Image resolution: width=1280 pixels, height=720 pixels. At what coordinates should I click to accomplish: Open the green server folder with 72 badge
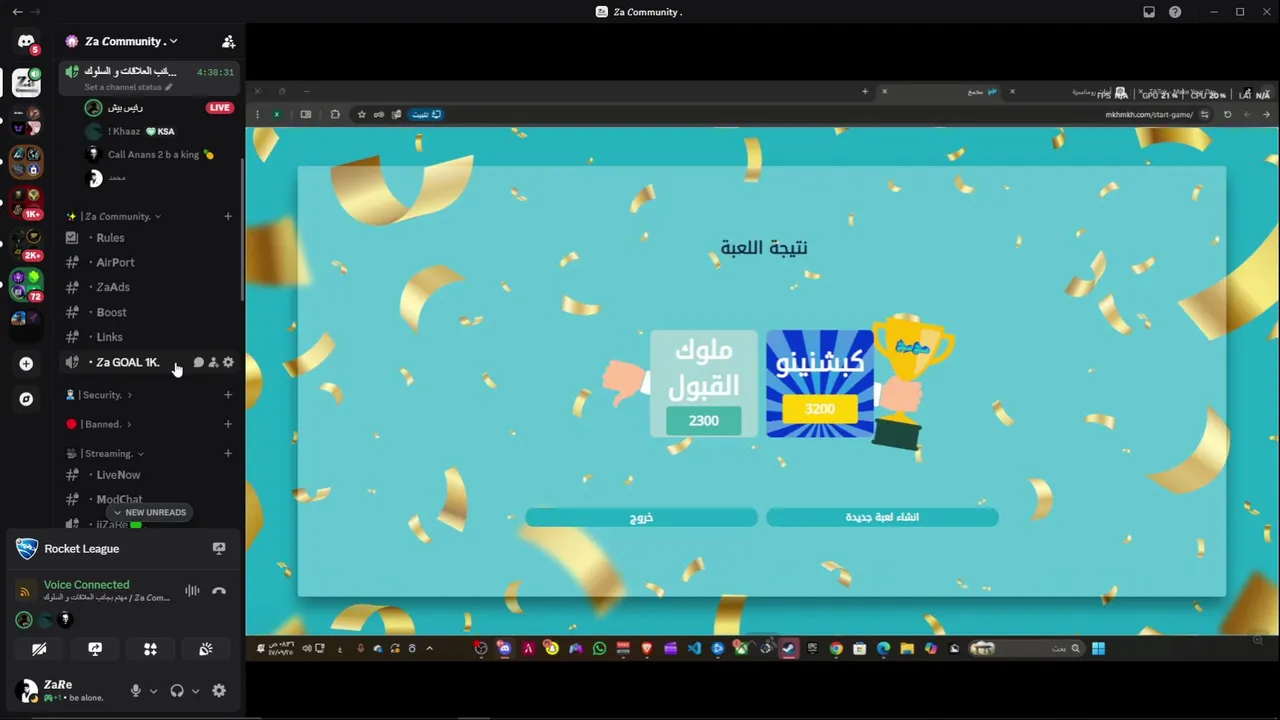tap(26, 285)
